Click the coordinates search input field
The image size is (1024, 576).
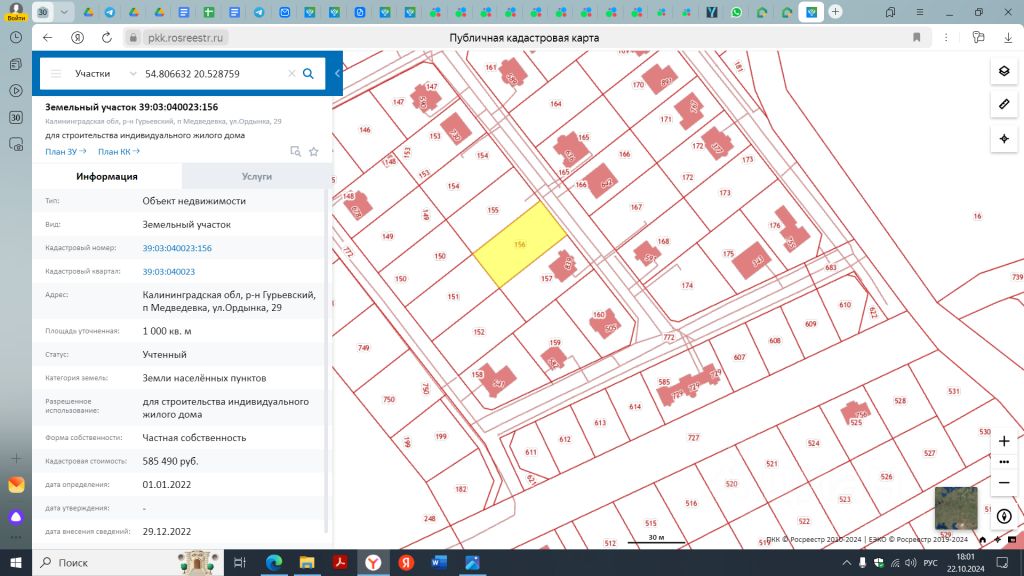pyautogui.click(x=212, y=74)
